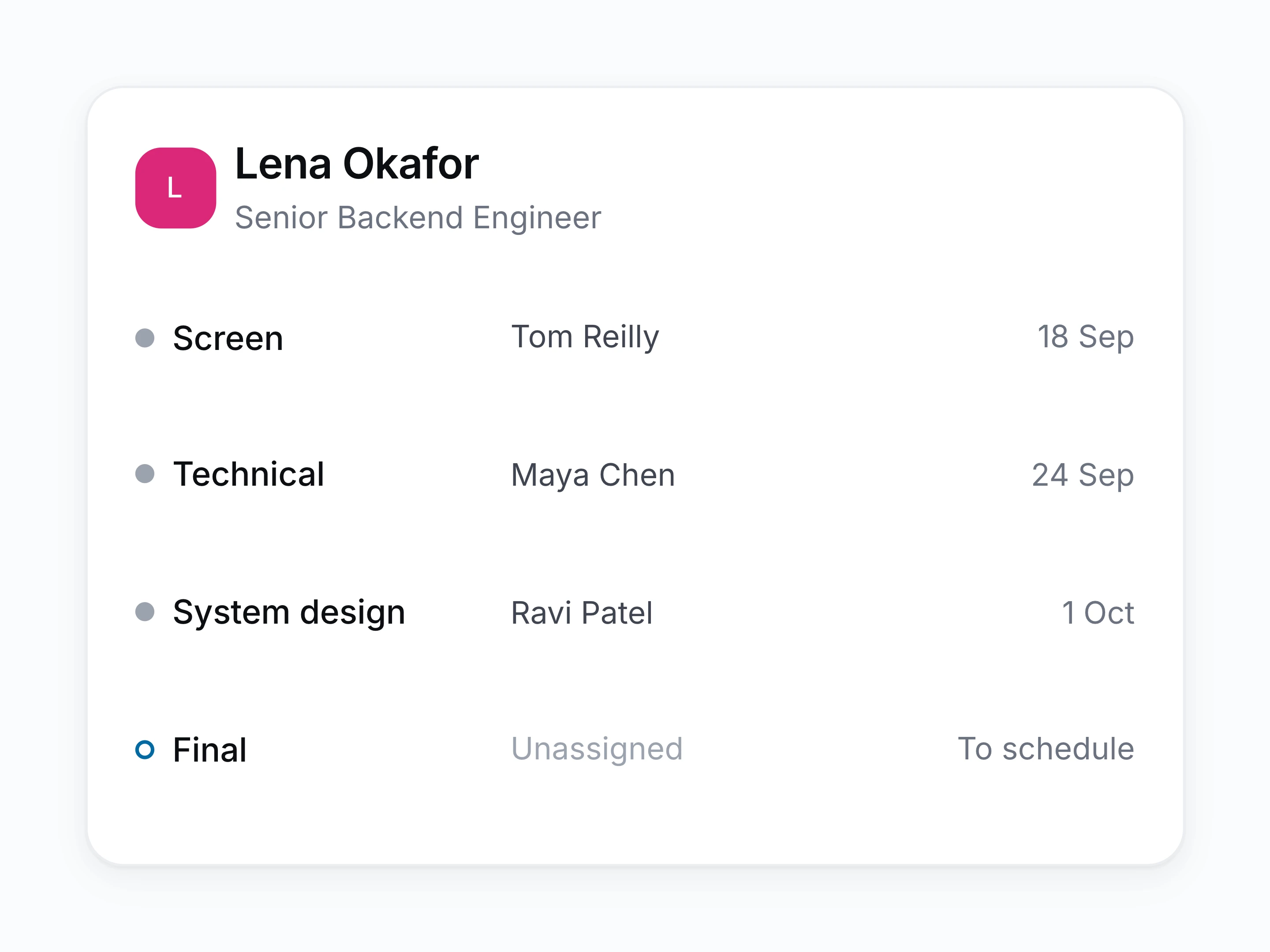Click the grey status dot beside Technical
The image size is (1270, 952).
145,474
